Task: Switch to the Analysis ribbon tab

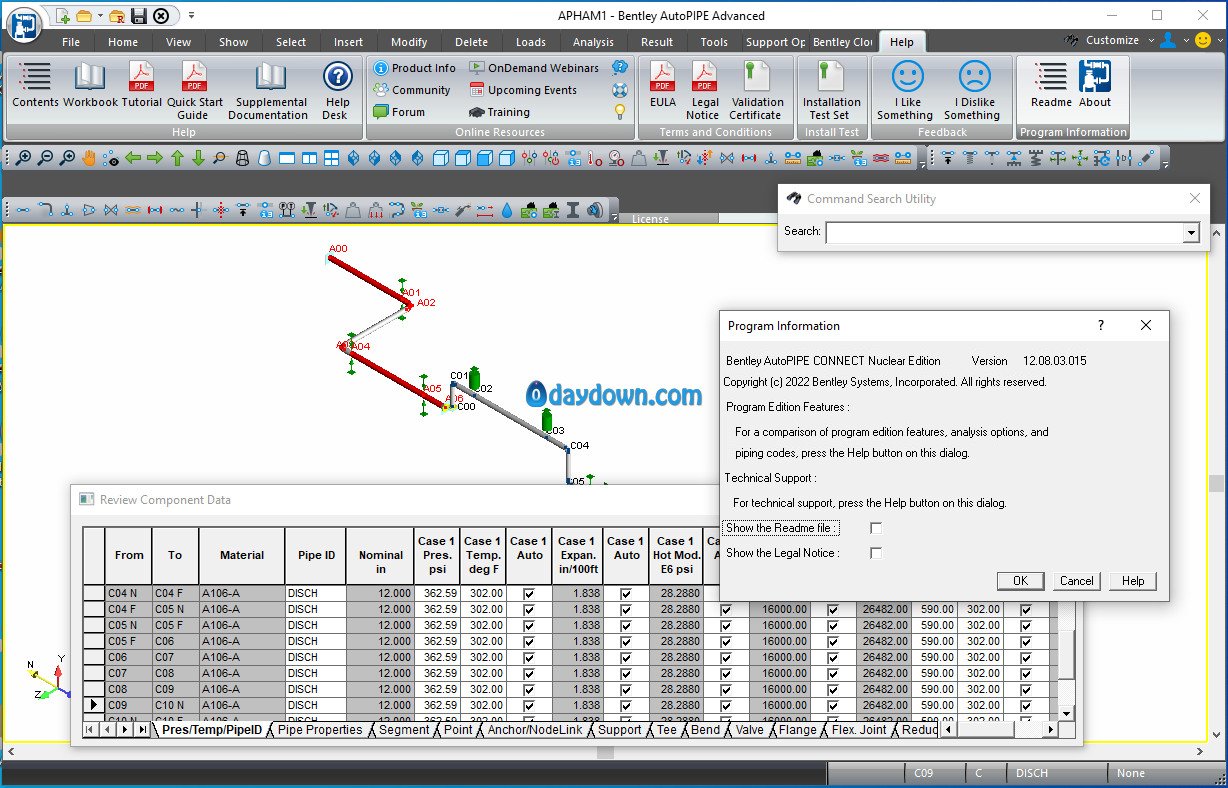Action: 594,42
